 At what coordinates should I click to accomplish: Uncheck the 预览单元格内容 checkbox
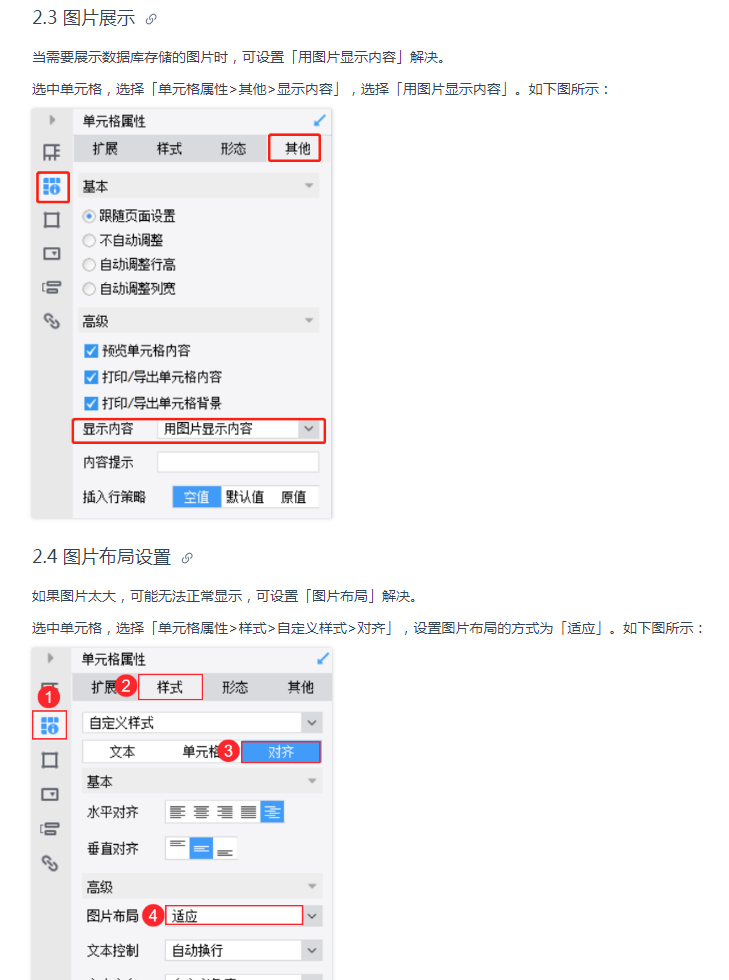click(x=91, y=351)
